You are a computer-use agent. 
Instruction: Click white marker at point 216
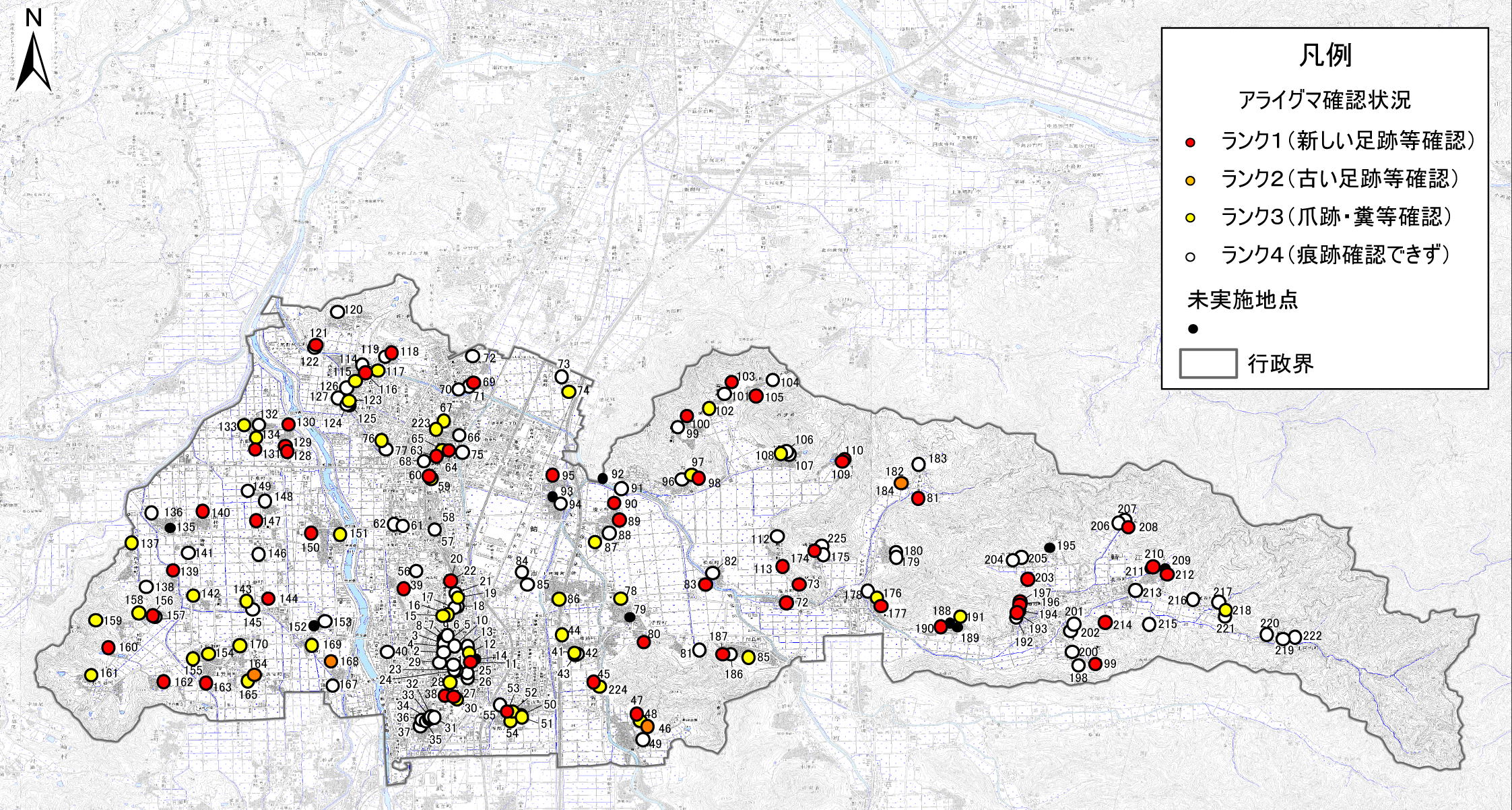[x=1193, y=599]
